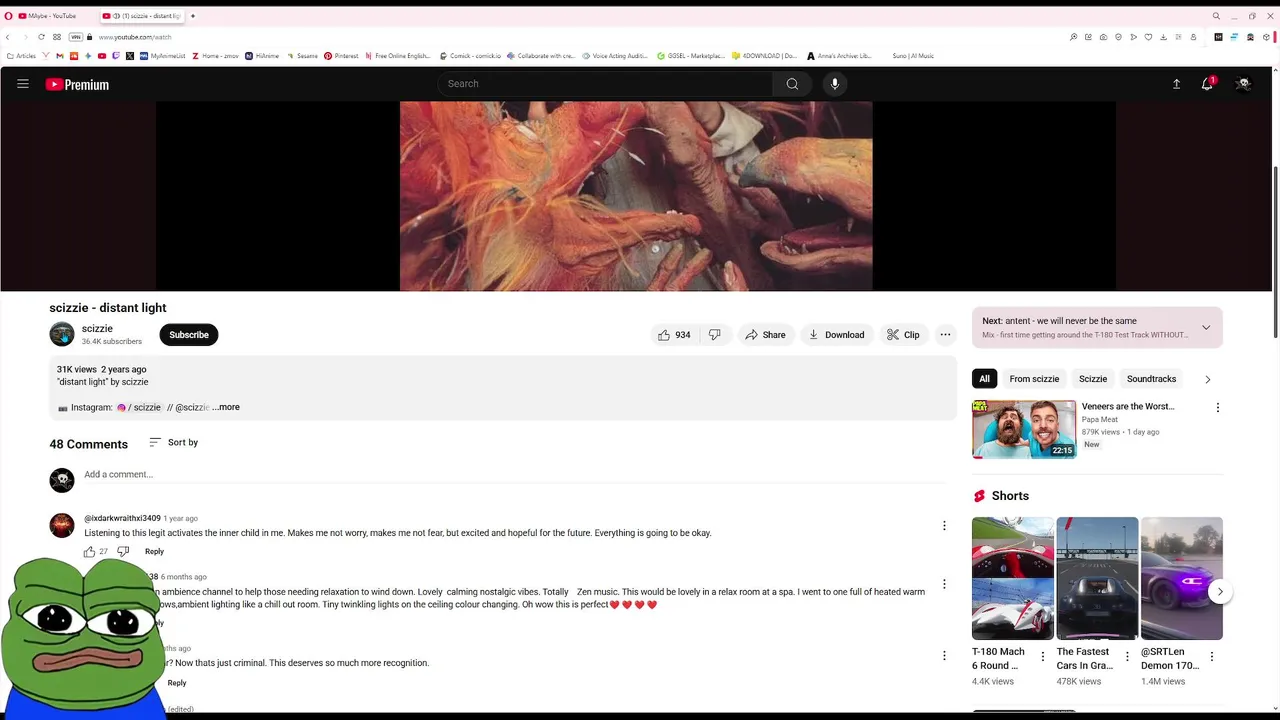Click the youtube.com/watch address bar
The height and width of the screenshot is (720, 1280).
[x=135, y=37]
